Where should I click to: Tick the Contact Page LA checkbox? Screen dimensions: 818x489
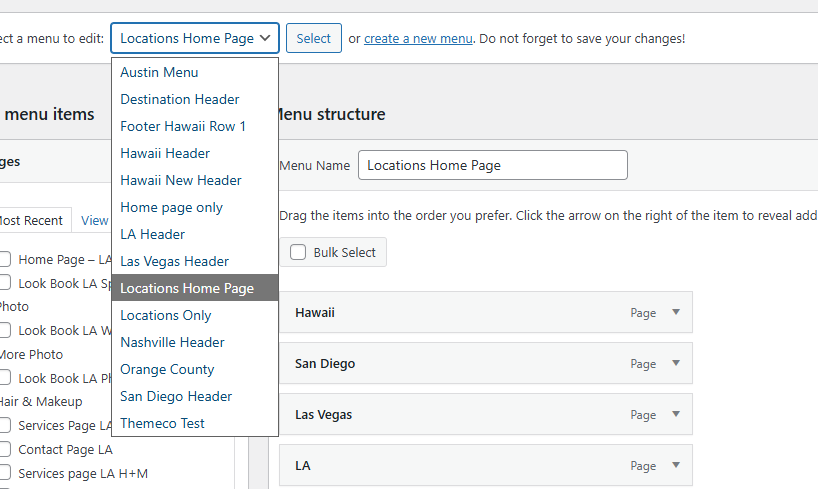click(x=5, y=450)
